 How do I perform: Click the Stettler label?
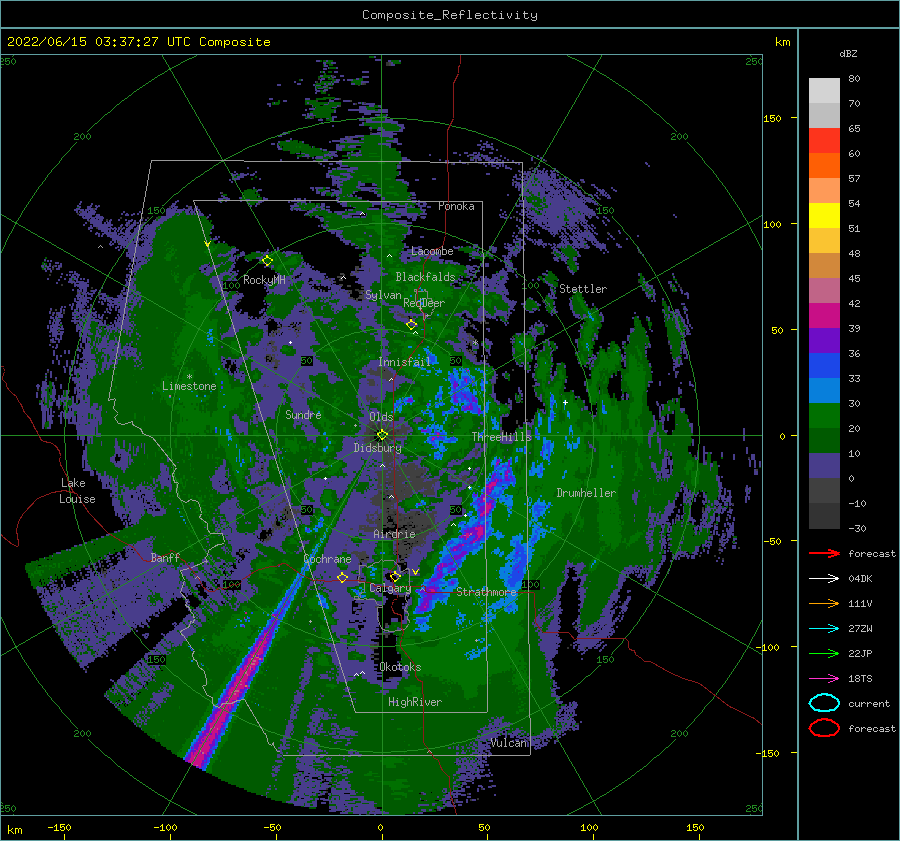pyautogui.click(x=583, y=289)
